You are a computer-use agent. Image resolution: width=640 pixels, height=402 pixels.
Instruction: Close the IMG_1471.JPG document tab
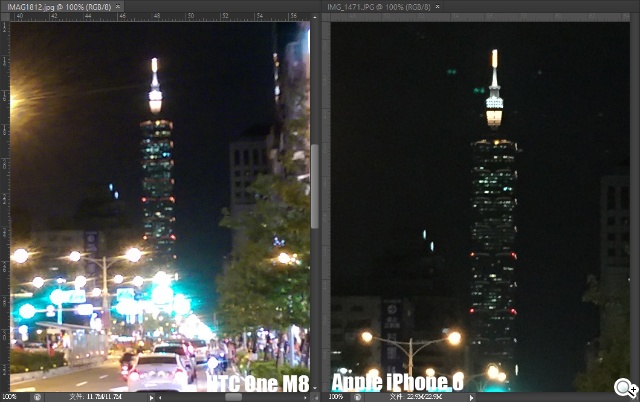tap(438, 7)
